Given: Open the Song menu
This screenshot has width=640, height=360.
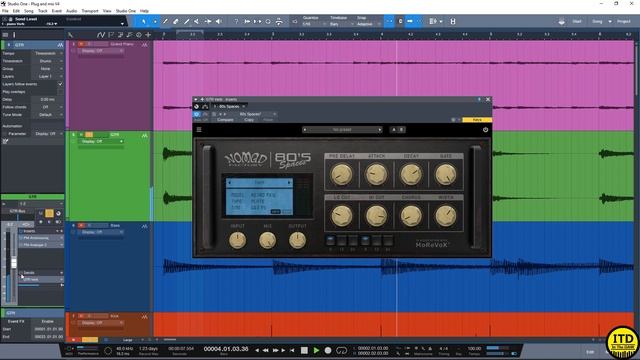Looking at the screenshot, I should tap(29, 11).
